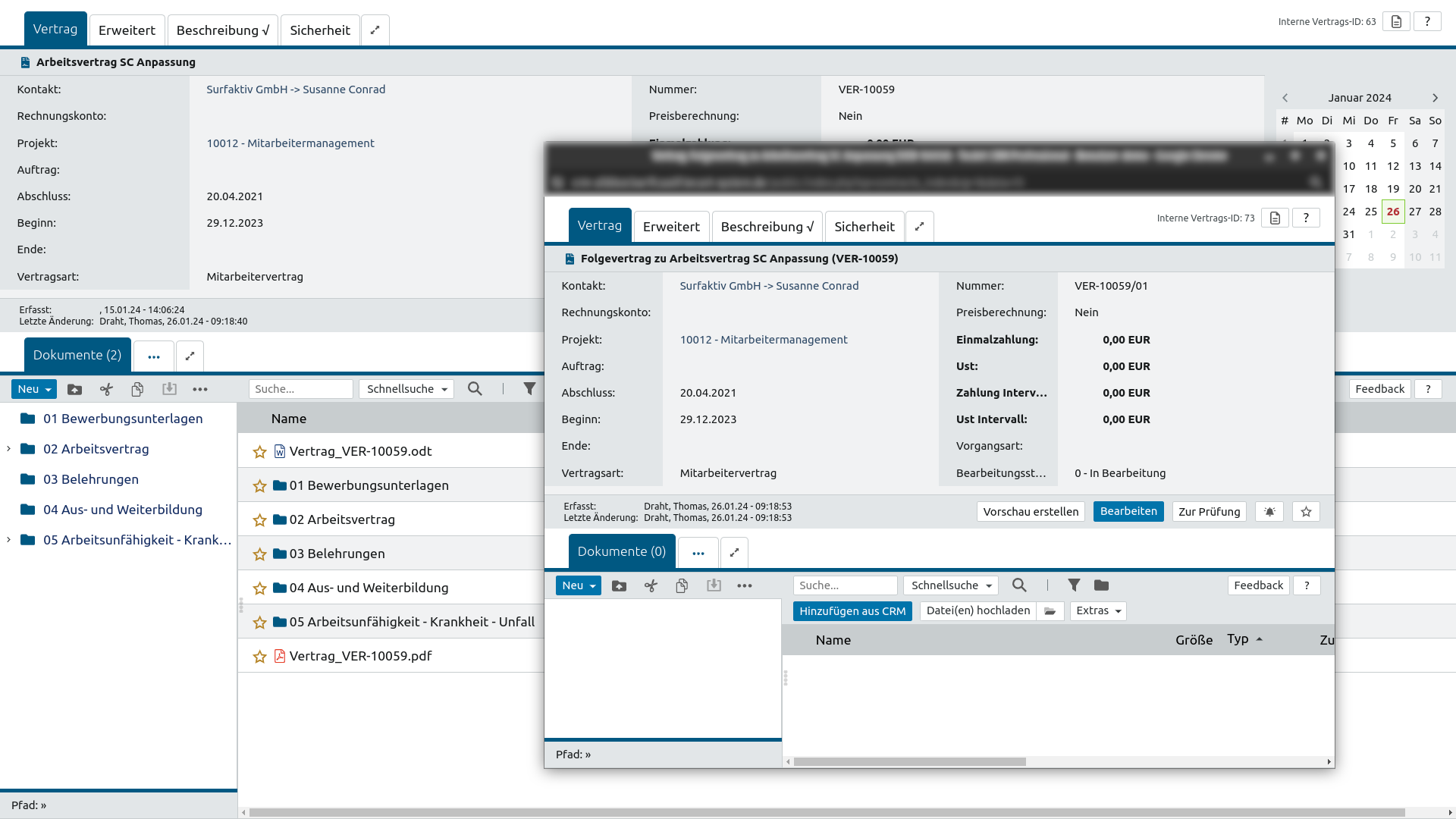1456x819 pixels.
Task: Click the expand arrows icon beside Dokumente (0) tab
Action: [x=734, y=552]
